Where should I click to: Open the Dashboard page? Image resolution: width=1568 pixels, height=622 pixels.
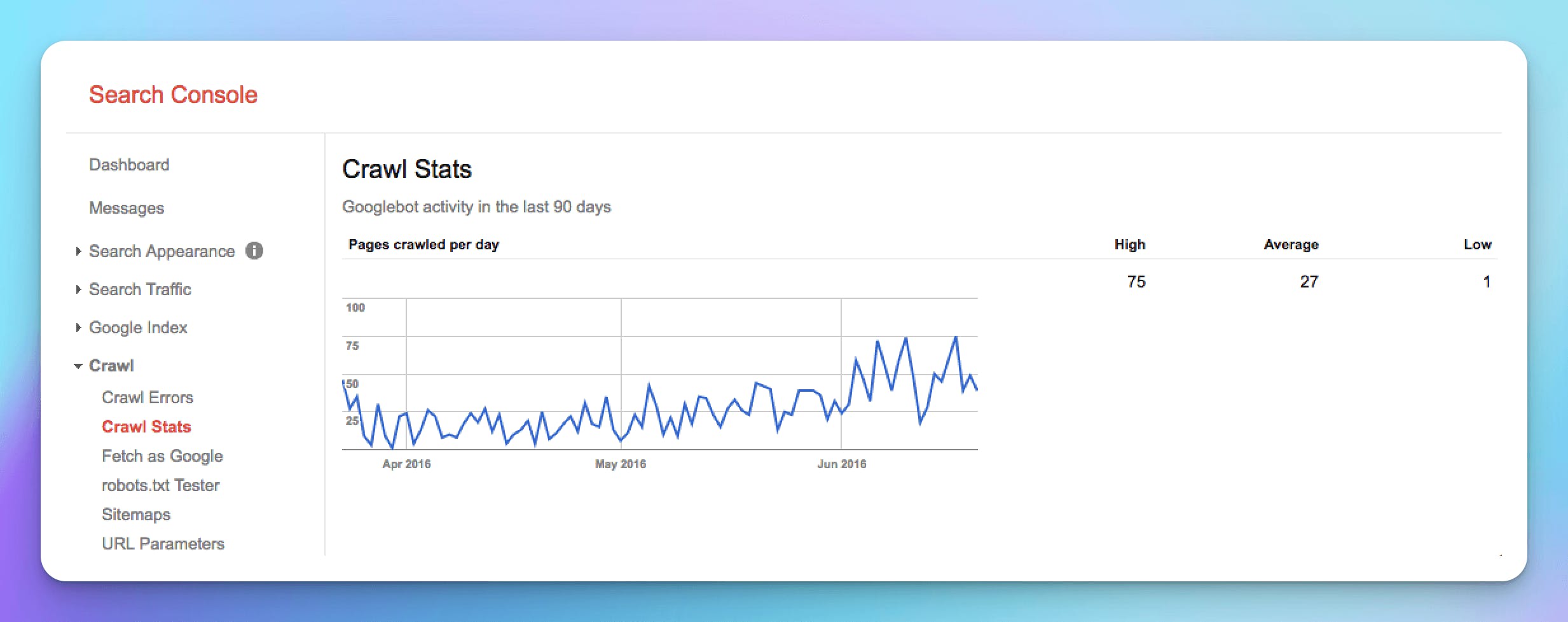129,165
